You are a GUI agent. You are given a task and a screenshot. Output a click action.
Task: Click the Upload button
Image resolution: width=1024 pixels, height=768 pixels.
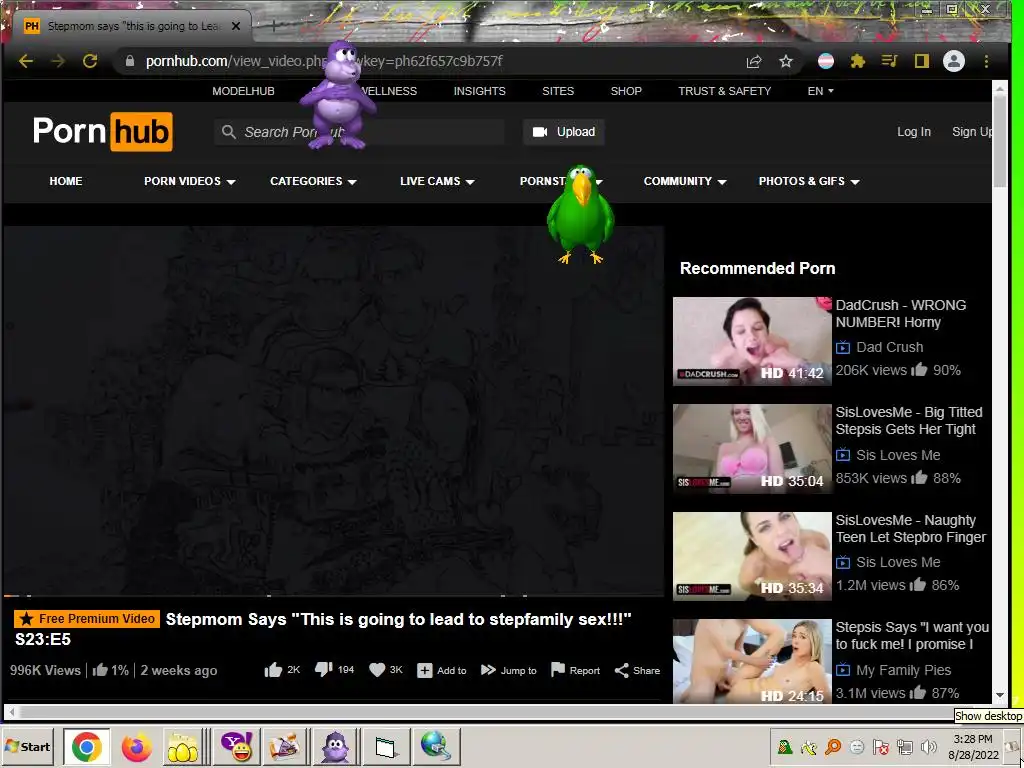564,132
